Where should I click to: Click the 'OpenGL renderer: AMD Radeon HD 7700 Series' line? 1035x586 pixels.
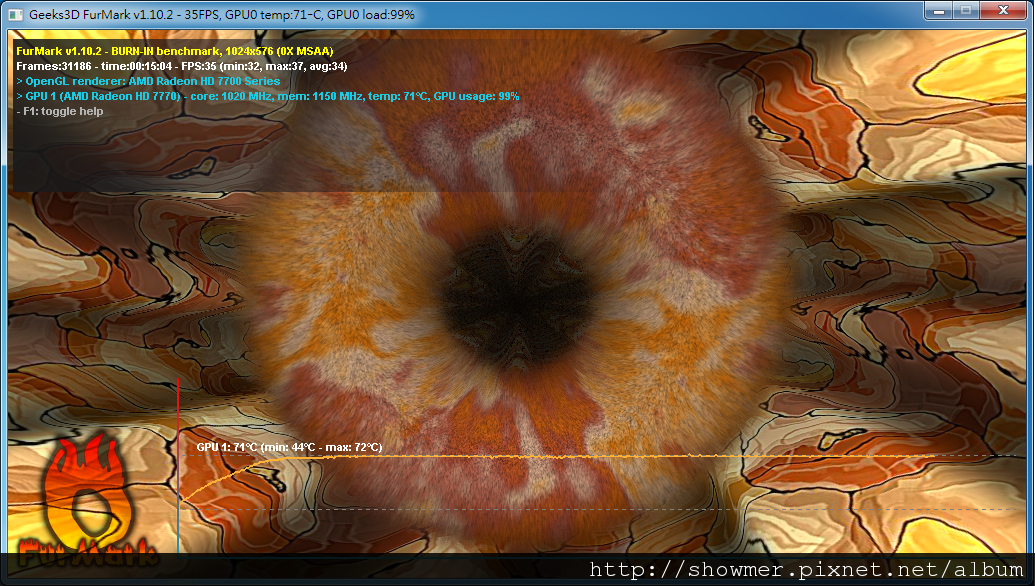(x=148, y=81)
